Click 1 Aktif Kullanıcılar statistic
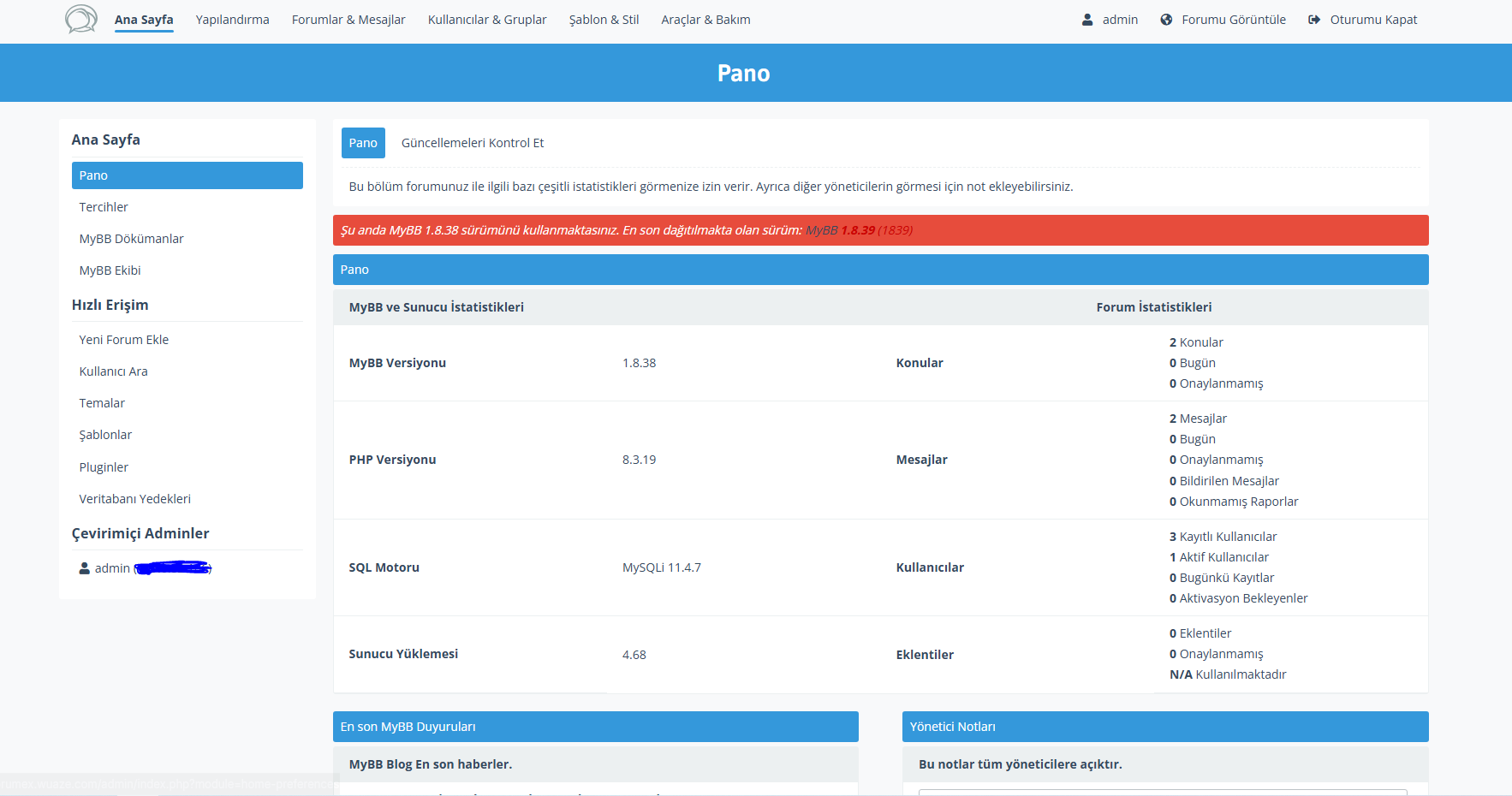Image resolution: width=1512 pixels, height=796 pixels. coord(1219,557)
